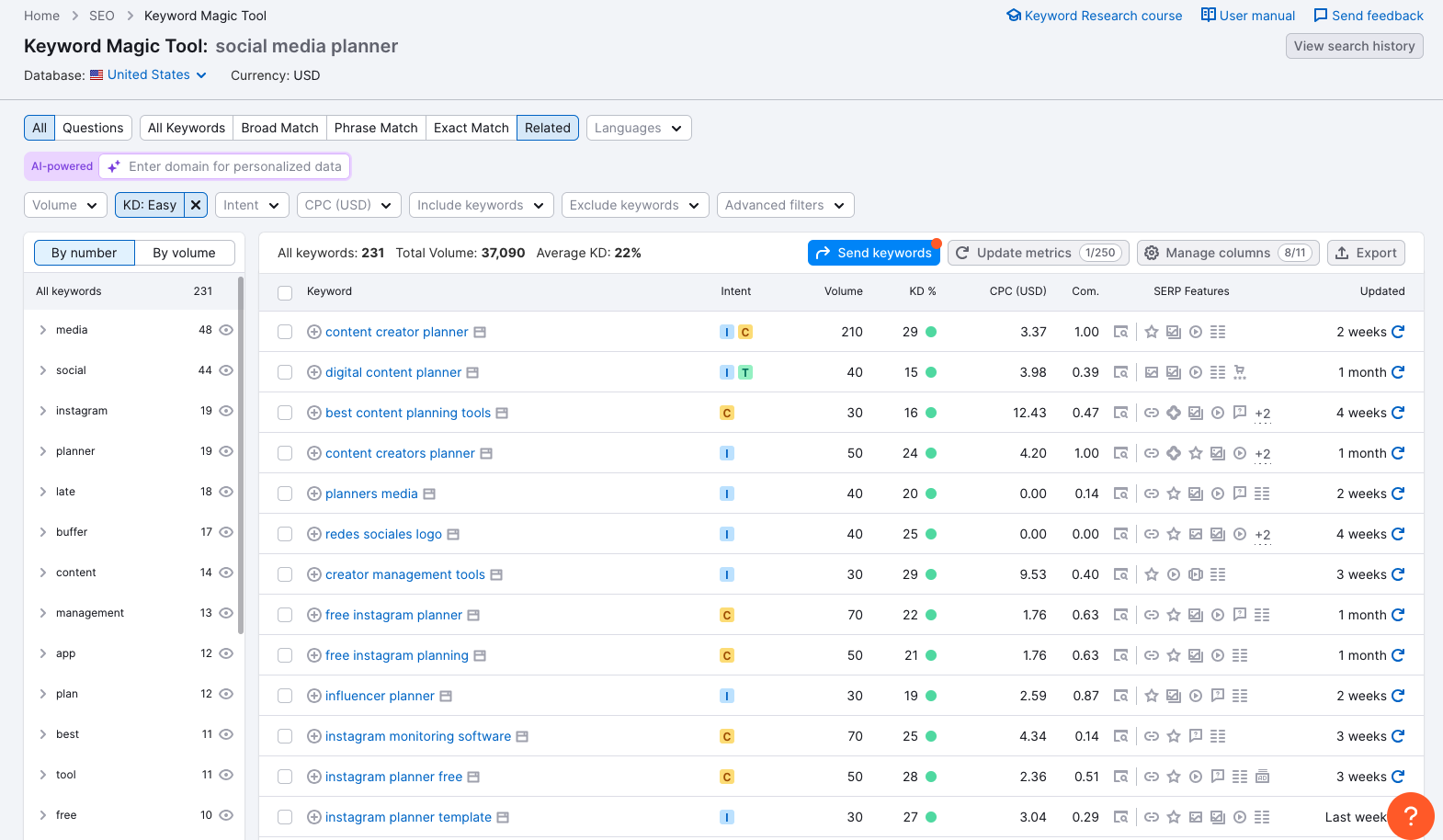Refresh metrics for best content planning tools
This screenshot has height=840, width=1443.
pos(1398,413)
